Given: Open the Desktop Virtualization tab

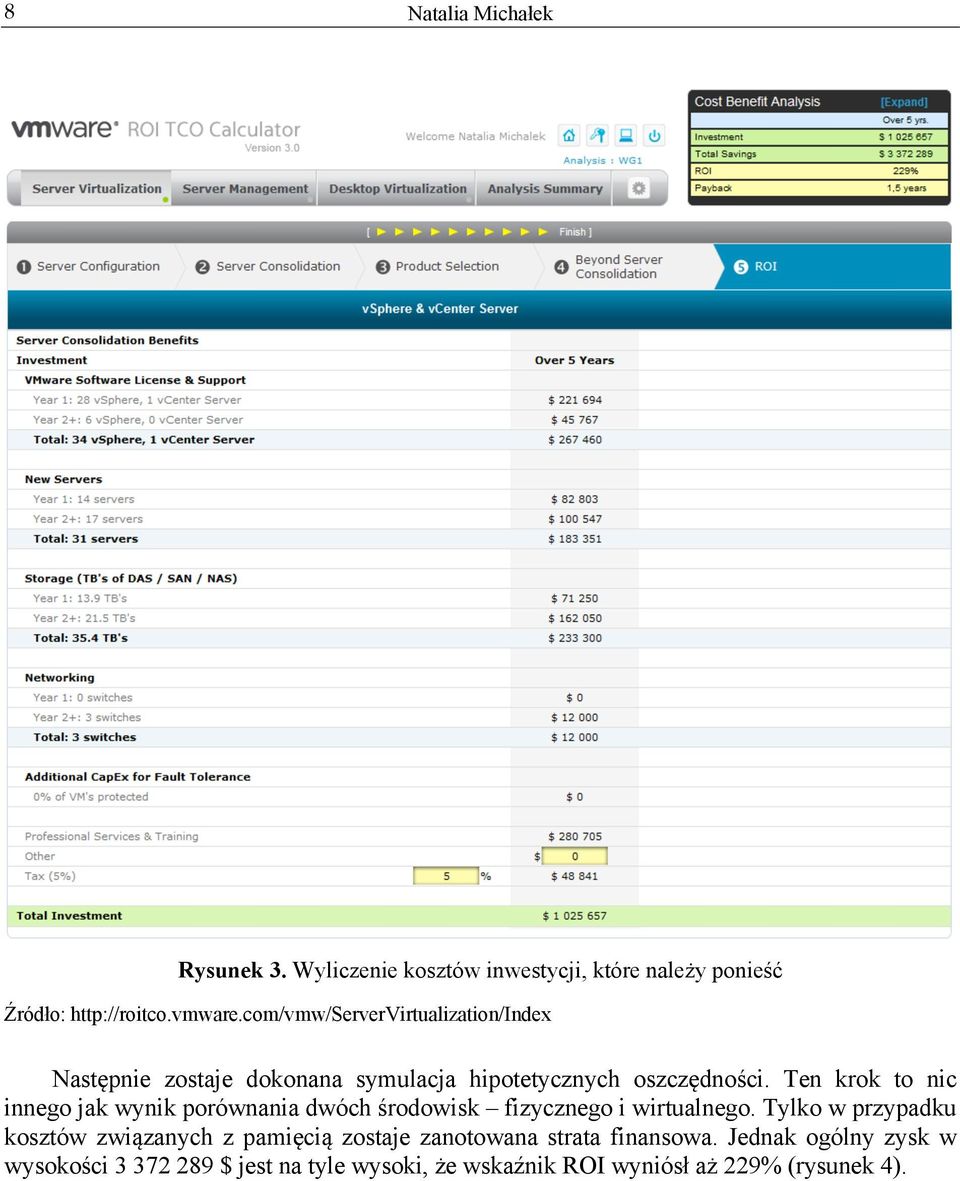Looking at the screenshot, I should click(398, 189).
